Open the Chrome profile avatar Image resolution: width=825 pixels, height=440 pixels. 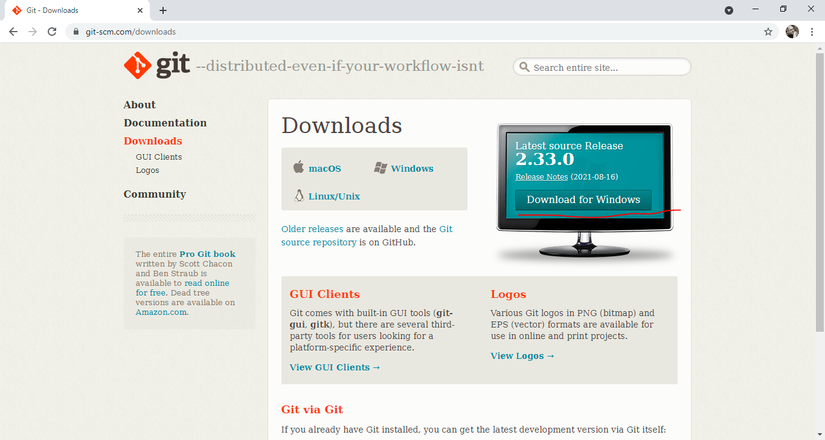click(792, 32)
